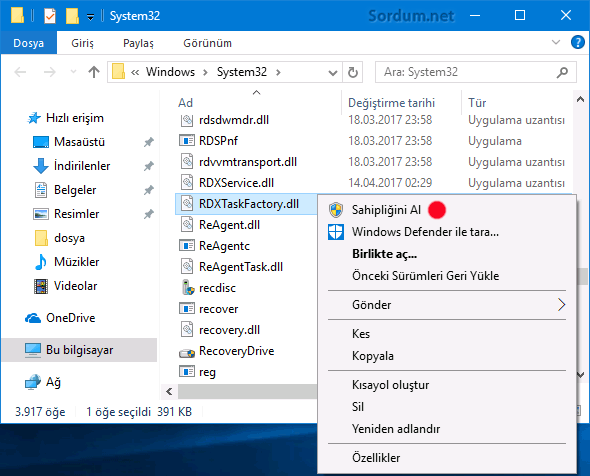Open Müzikler in the navigation pane

(67, 262)
